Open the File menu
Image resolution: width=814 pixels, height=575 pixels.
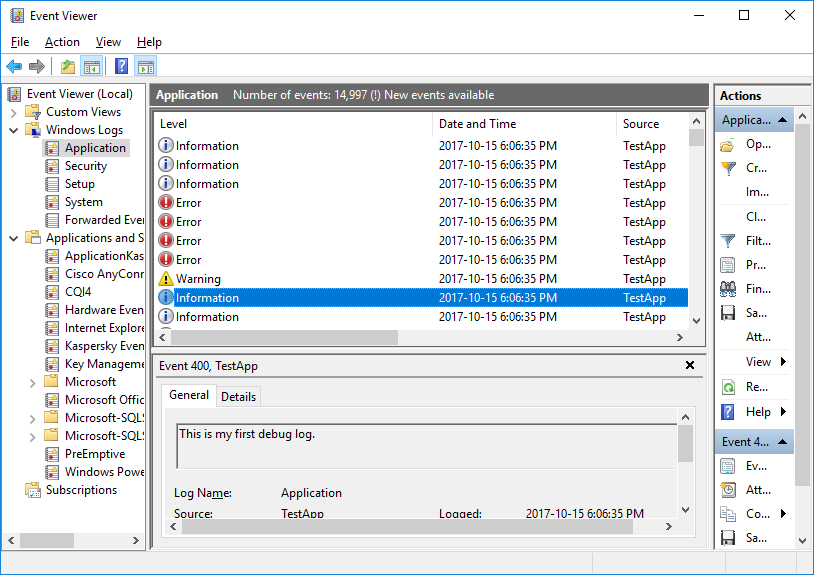pos(20,42)
